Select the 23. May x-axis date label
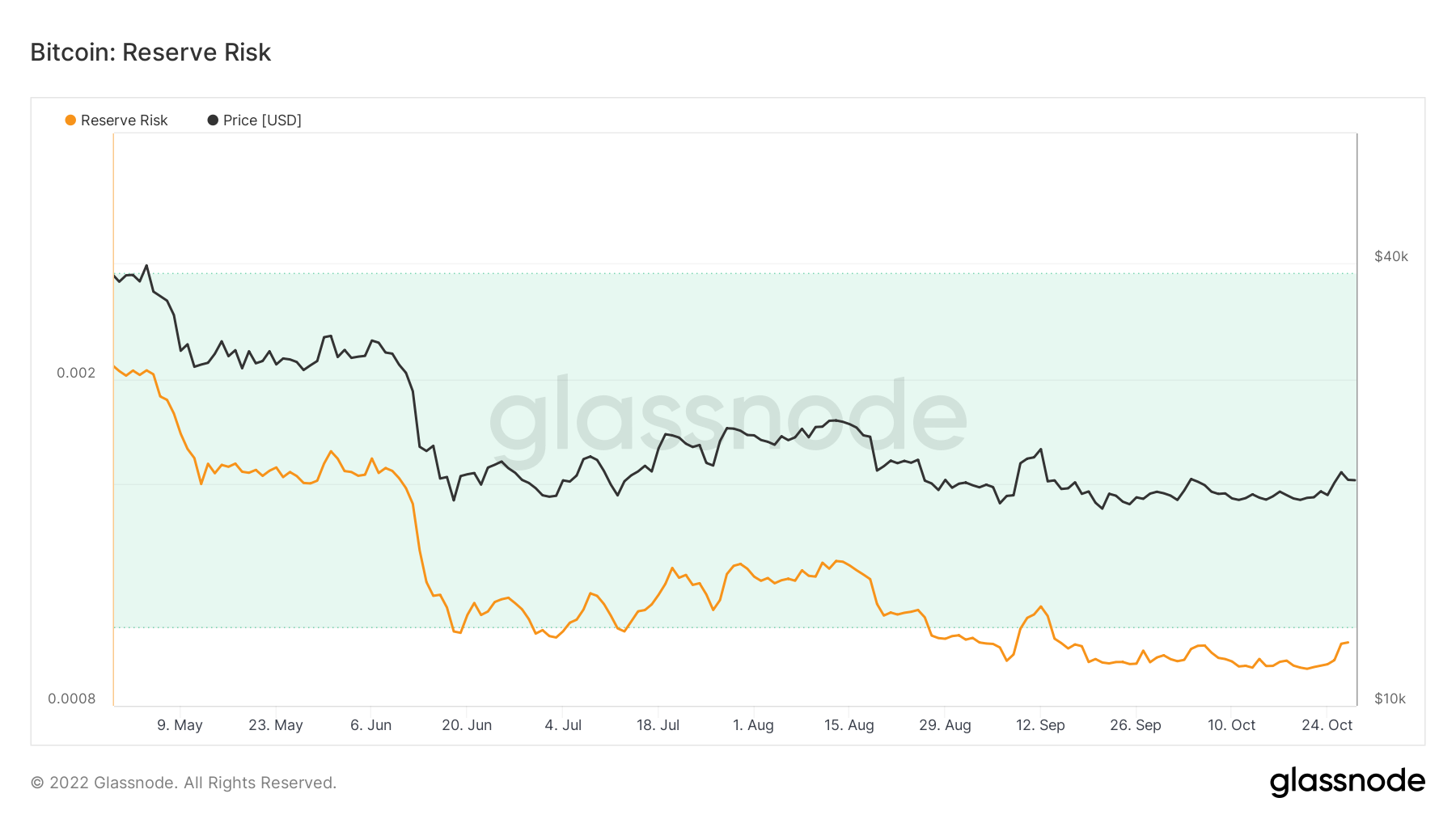The width and height of the screenshot is (1456, 819). tap(276, 725)
